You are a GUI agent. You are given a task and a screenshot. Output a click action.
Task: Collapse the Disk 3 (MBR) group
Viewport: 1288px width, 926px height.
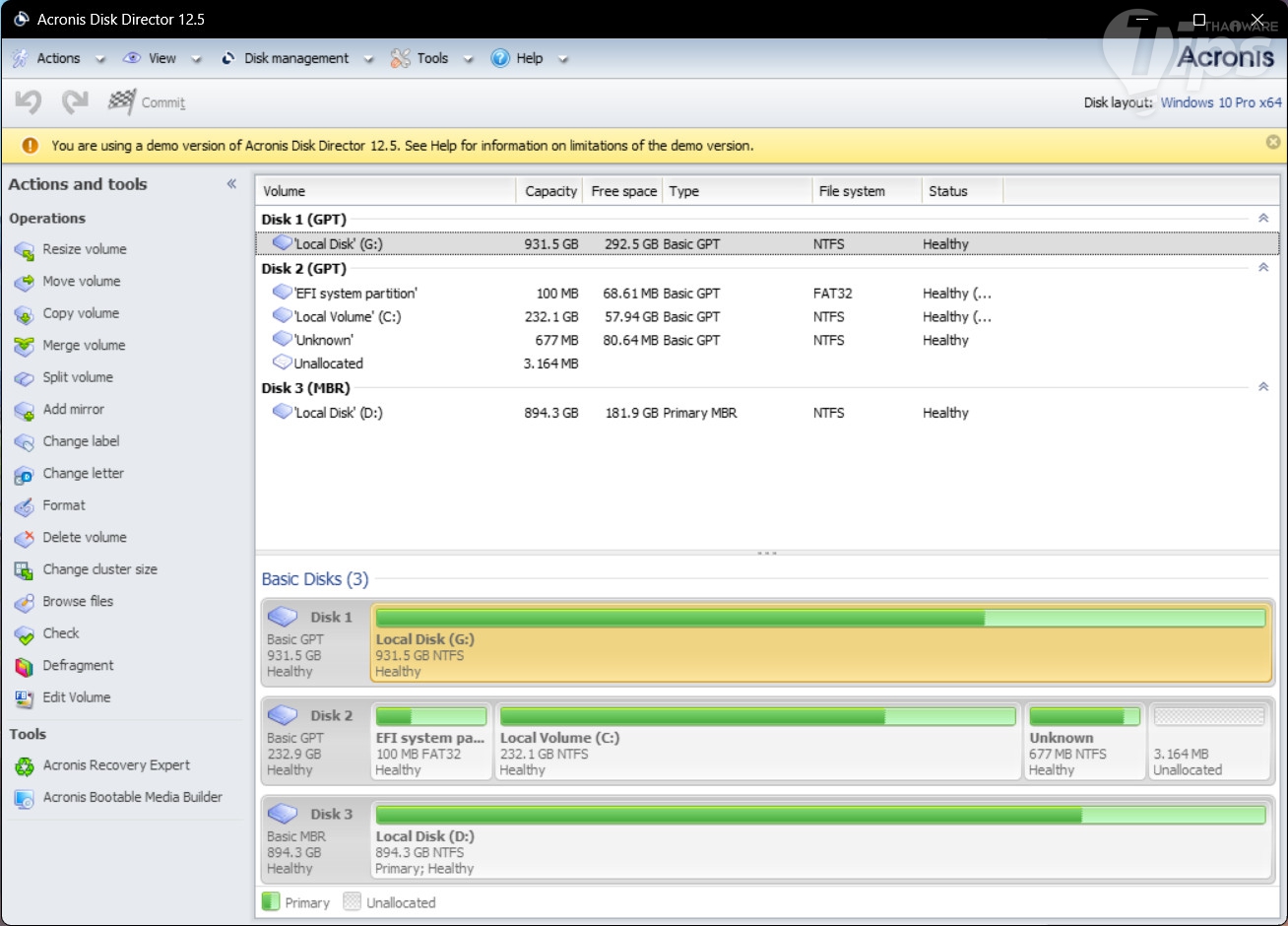pos(1263,387)
